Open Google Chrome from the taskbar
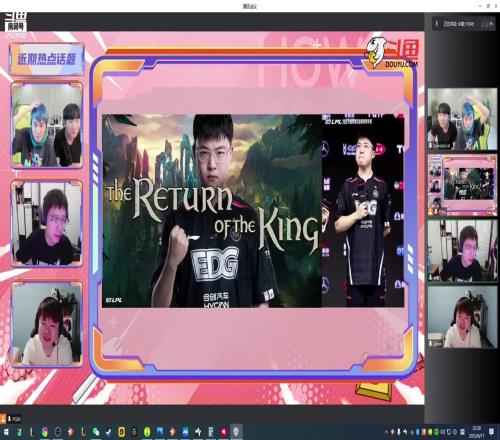500x440 pixels. 45,432
